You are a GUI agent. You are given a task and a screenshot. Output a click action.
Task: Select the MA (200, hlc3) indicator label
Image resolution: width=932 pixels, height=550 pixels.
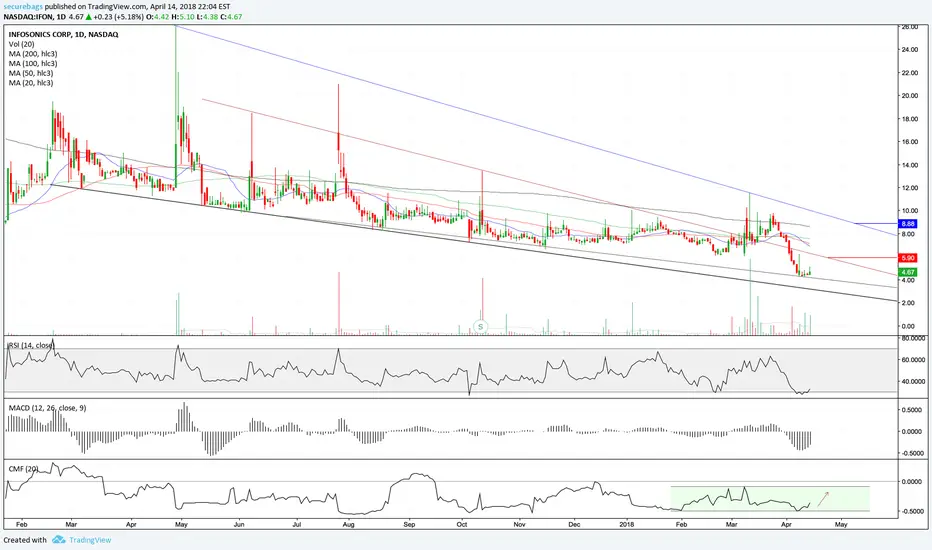point(33,54)
